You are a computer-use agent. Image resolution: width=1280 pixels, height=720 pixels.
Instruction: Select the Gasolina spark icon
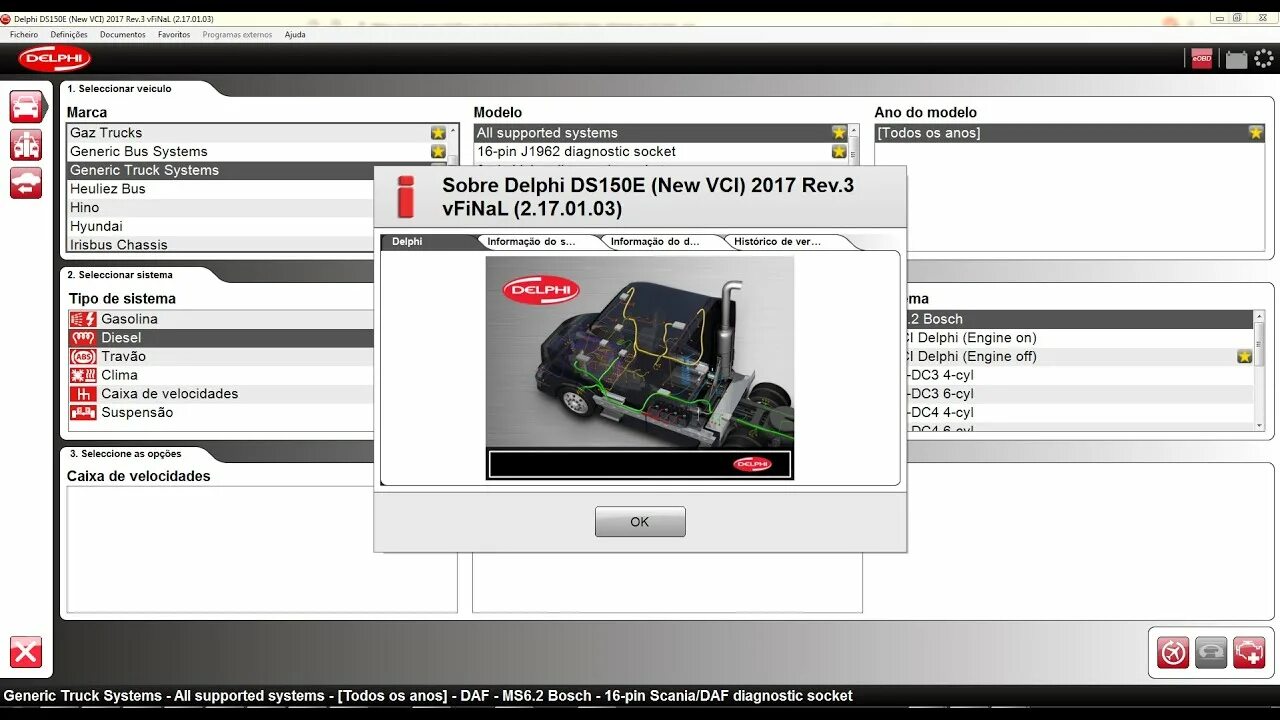click(x=83, y=319)
